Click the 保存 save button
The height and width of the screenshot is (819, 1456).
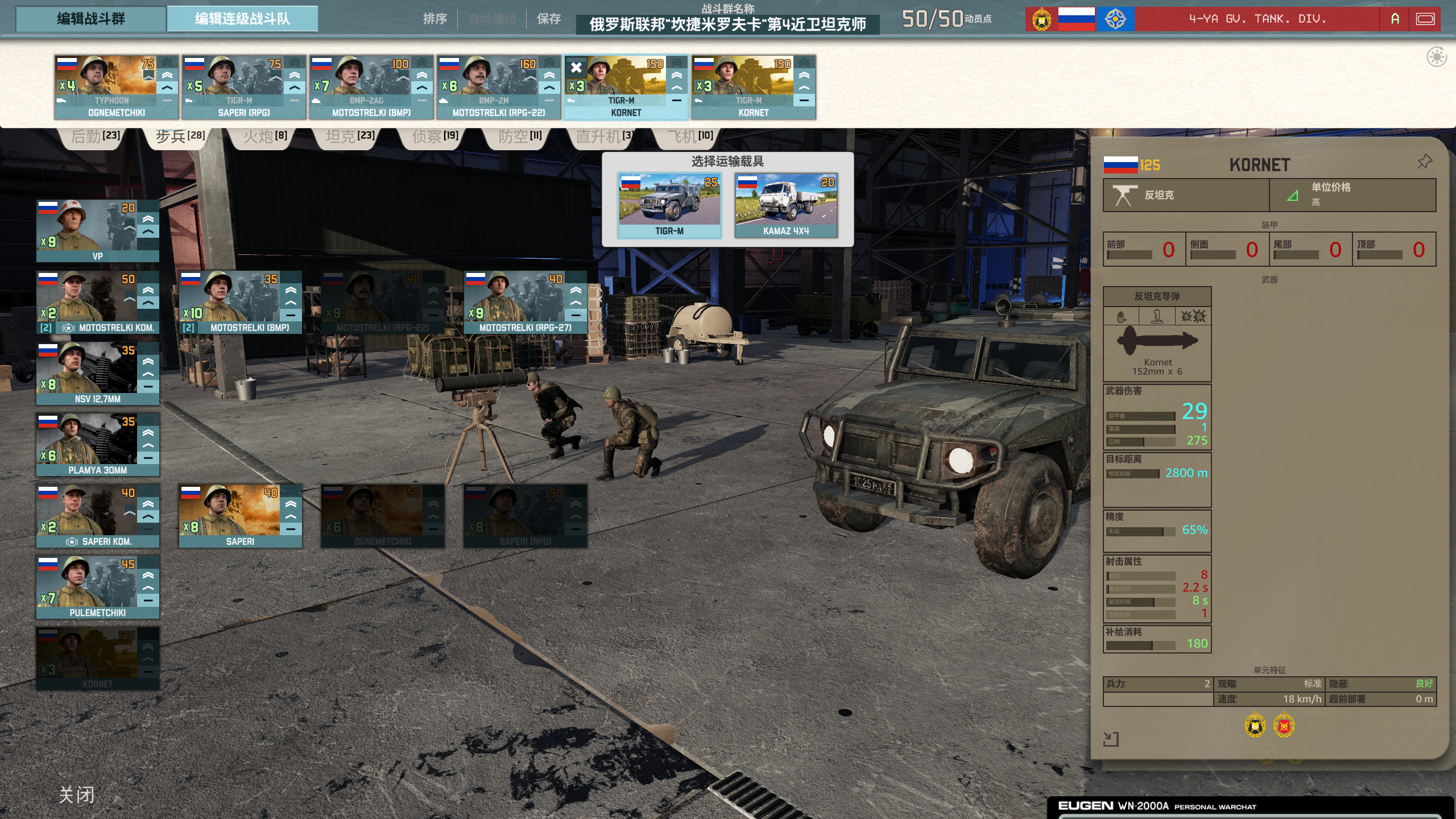coord(549,19)
